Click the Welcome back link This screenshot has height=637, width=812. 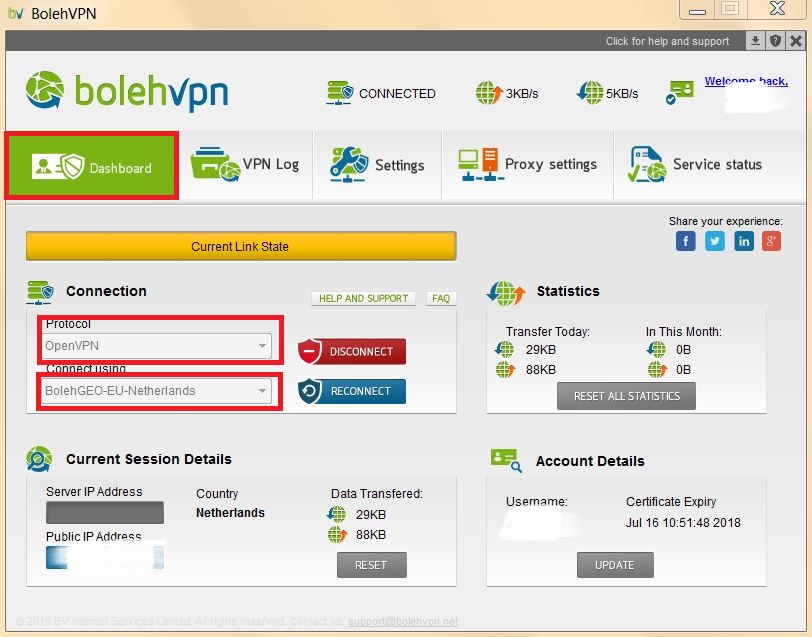tap(746, 81)
